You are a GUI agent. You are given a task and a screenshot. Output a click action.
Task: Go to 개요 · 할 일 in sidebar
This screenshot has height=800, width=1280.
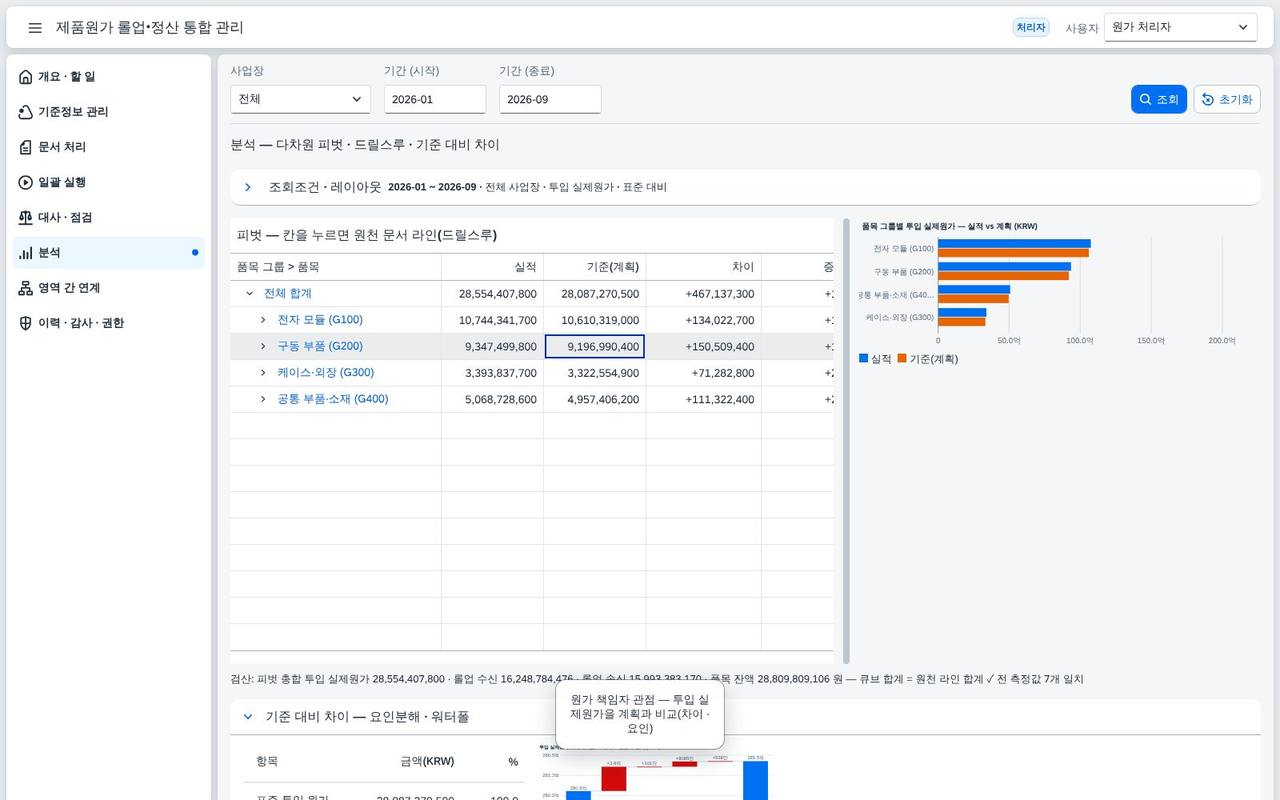click(x=109, y=77)
